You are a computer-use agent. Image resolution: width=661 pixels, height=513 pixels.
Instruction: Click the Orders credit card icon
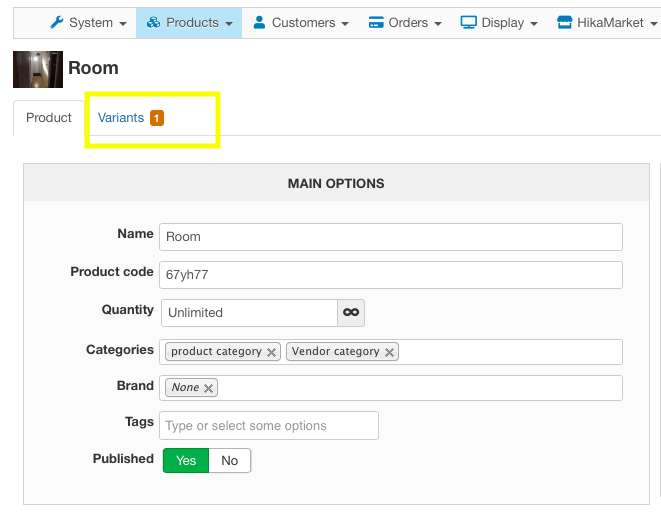click(x=376, y=23)
